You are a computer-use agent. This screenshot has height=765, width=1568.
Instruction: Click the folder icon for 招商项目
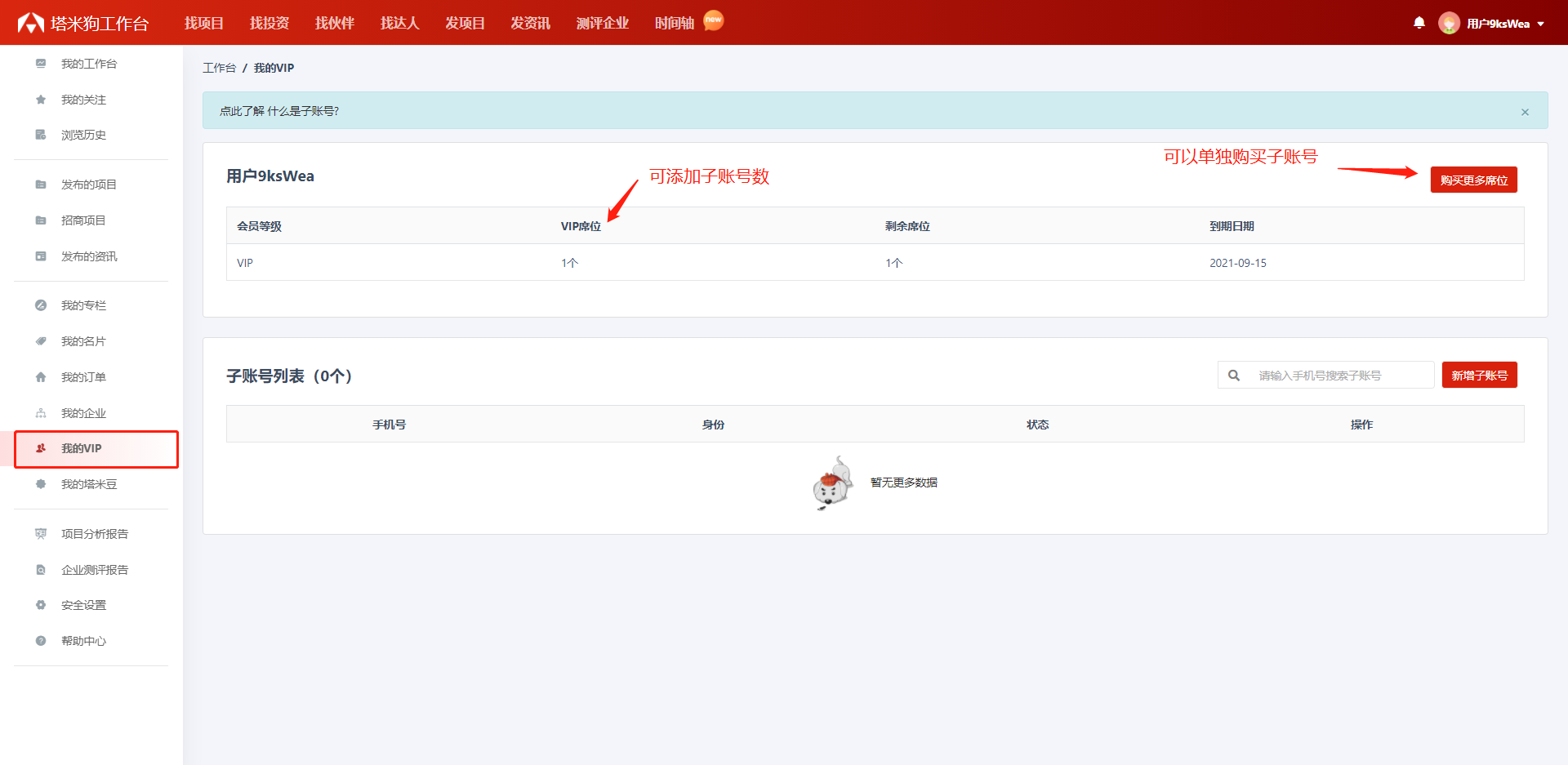click(41, 220)
